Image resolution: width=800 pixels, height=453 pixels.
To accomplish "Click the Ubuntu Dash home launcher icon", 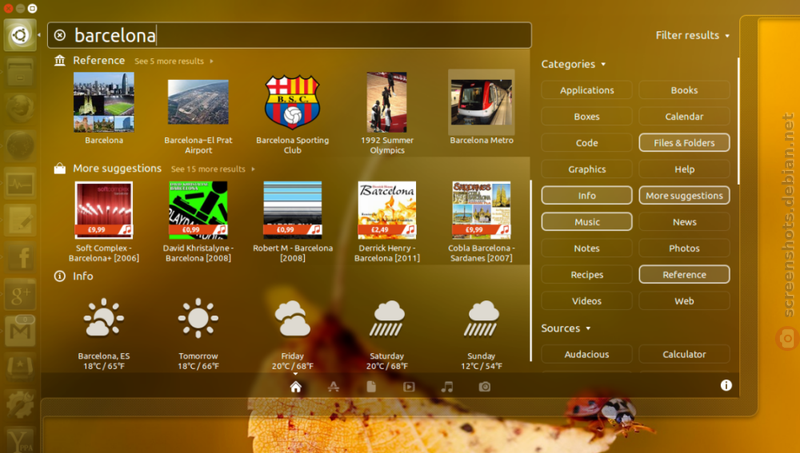I will pyautogui.click(x=20, y=35).
